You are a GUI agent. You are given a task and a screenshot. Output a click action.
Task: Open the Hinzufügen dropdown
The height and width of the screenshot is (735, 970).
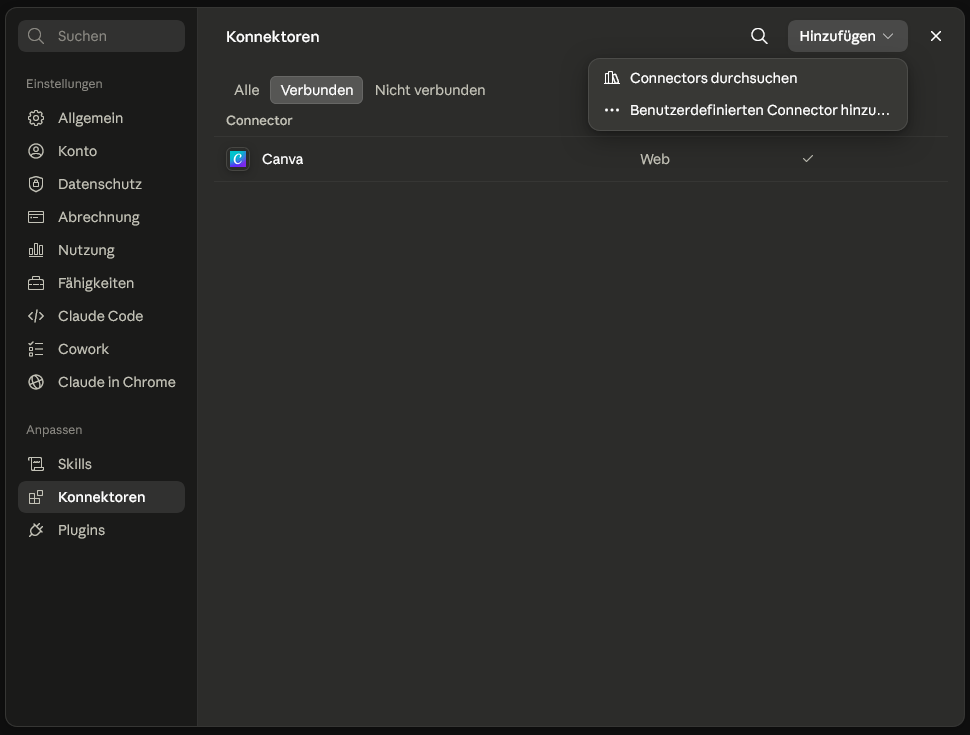click(x=848, y=36)
